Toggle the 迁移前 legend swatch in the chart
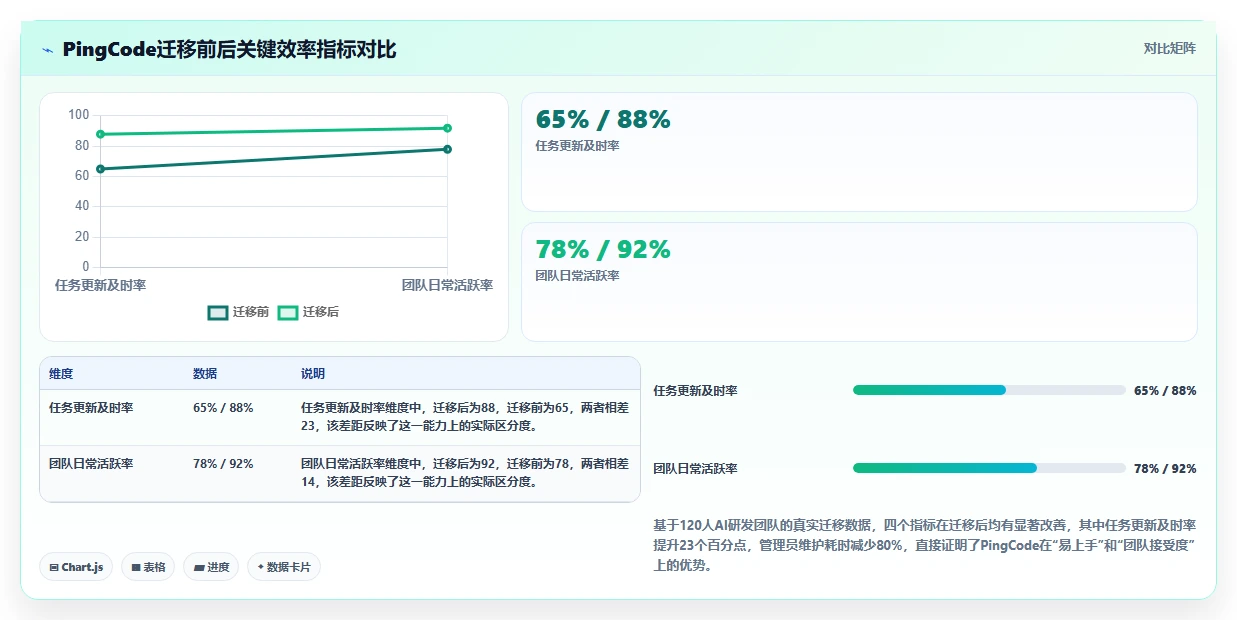The height and width of the screenshot is (620, 1237). [x=218, y=313]
